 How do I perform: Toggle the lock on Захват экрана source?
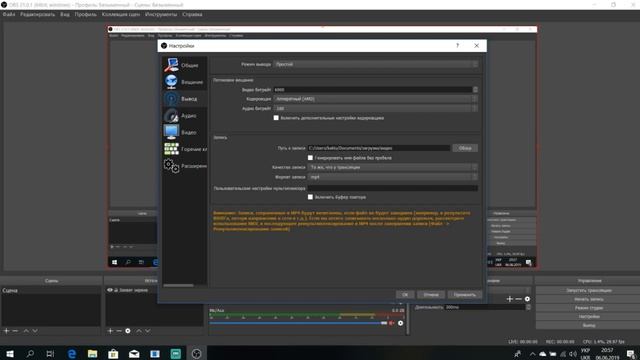(x=116, y=290)
